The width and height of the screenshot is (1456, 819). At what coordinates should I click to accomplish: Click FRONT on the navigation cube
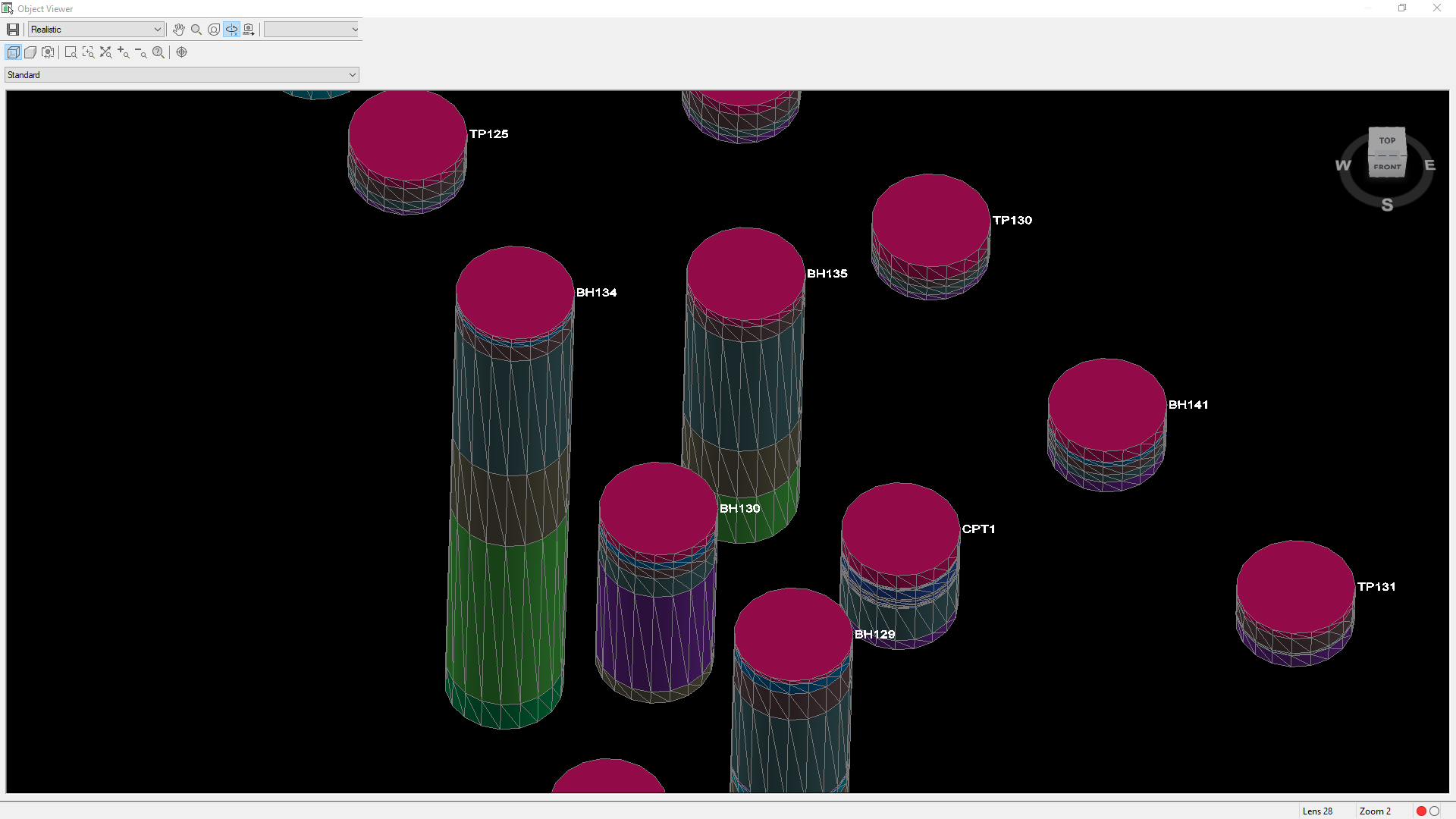[1388, 166]
